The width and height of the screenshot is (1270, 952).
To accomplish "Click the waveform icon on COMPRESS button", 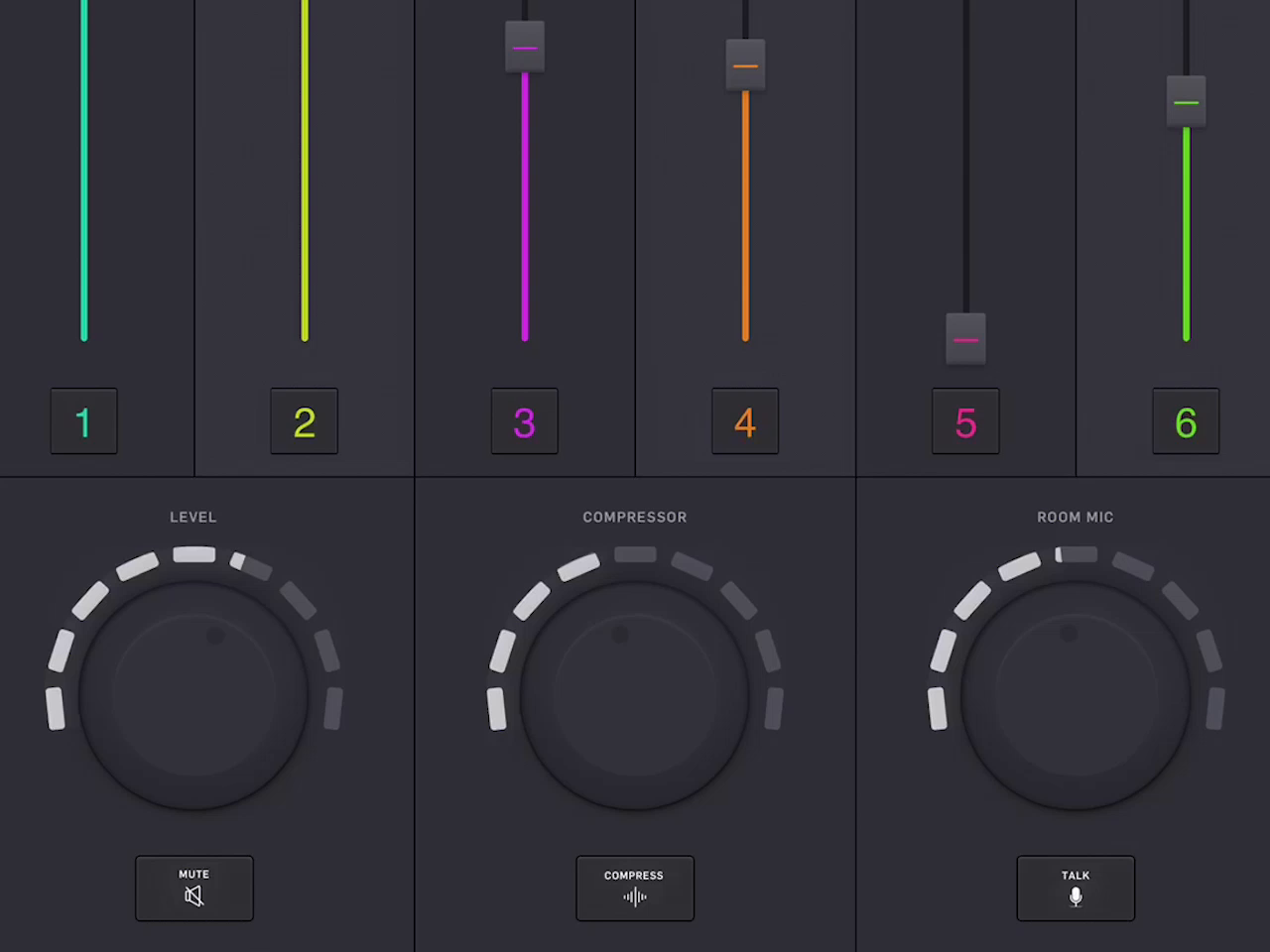I will tap(634, 897).
